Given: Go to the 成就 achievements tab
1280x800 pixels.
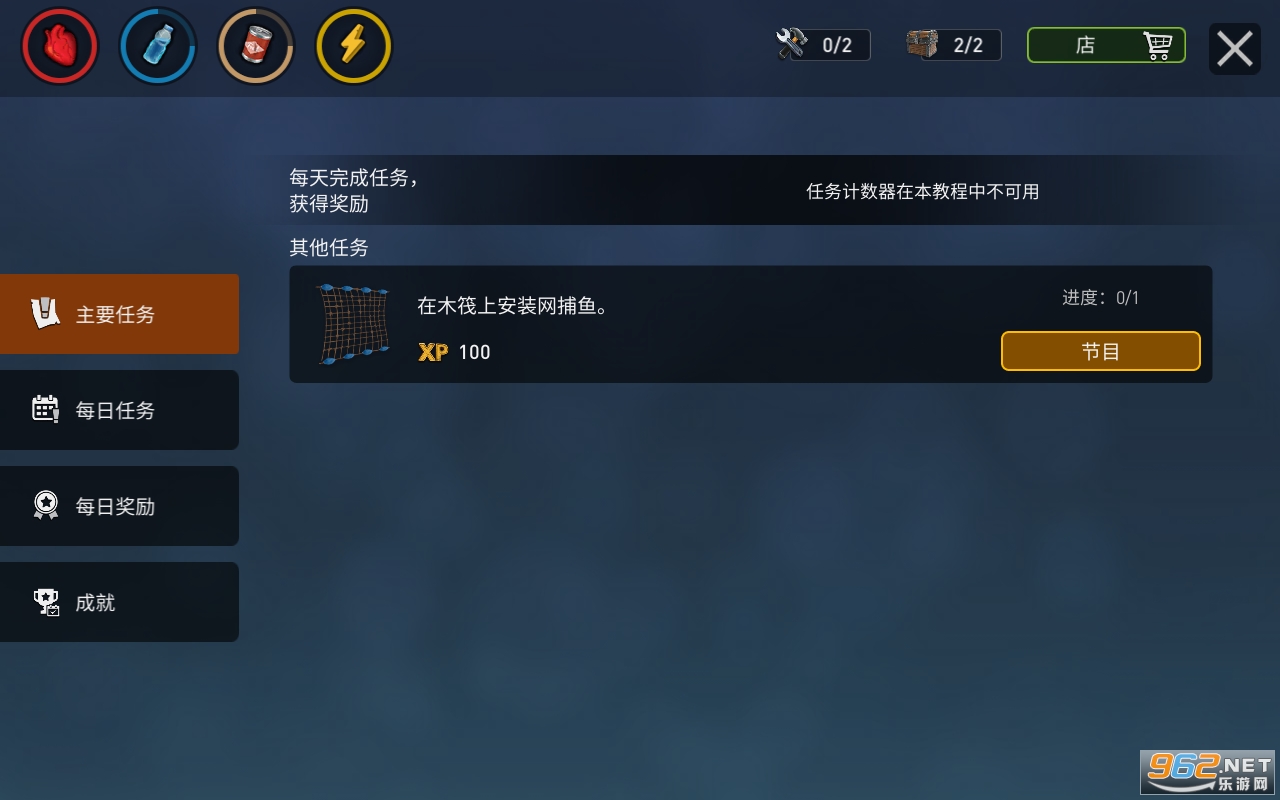Looking at the screenshot, I should tap(119, 602).
